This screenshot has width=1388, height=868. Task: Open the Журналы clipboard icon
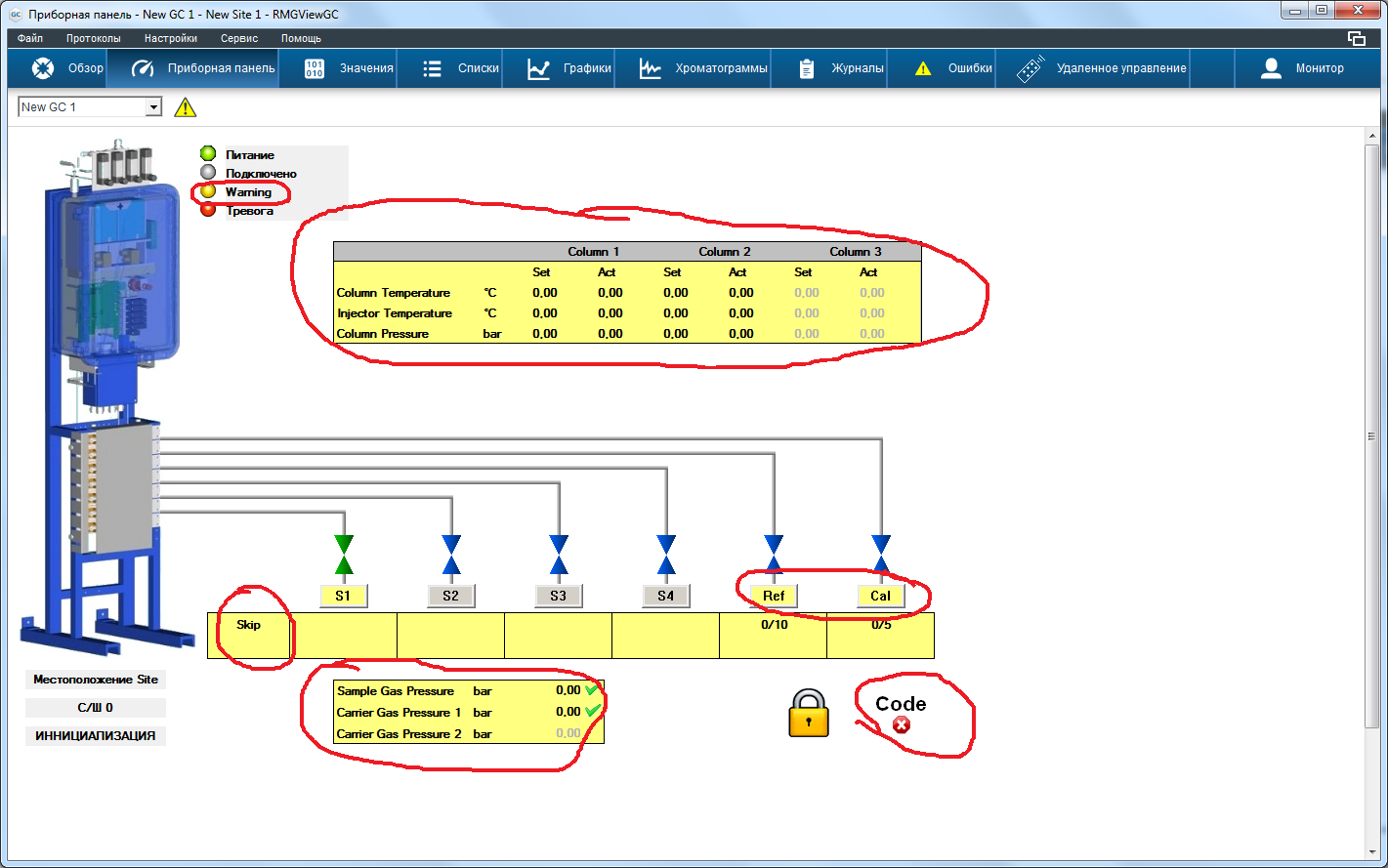(x=806, y=68)
